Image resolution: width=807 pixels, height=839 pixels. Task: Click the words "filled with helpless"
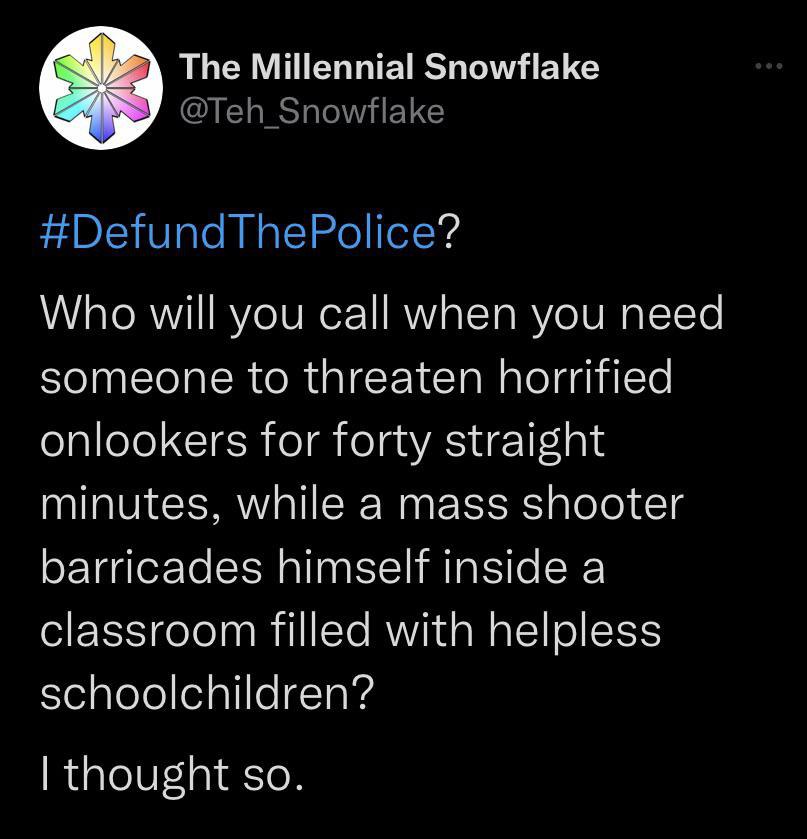pyautogui.click(x=466, y=631)
